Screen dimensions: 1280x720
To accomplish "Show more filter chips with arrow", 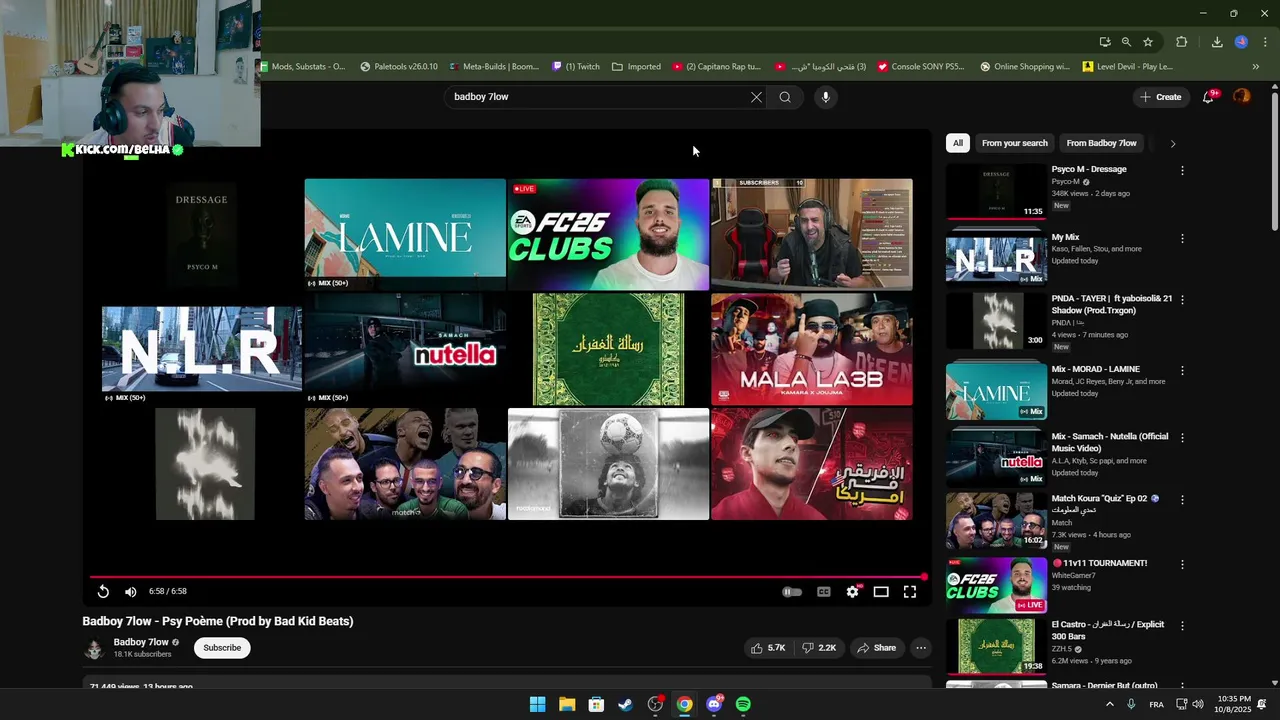I will 1172,143.
